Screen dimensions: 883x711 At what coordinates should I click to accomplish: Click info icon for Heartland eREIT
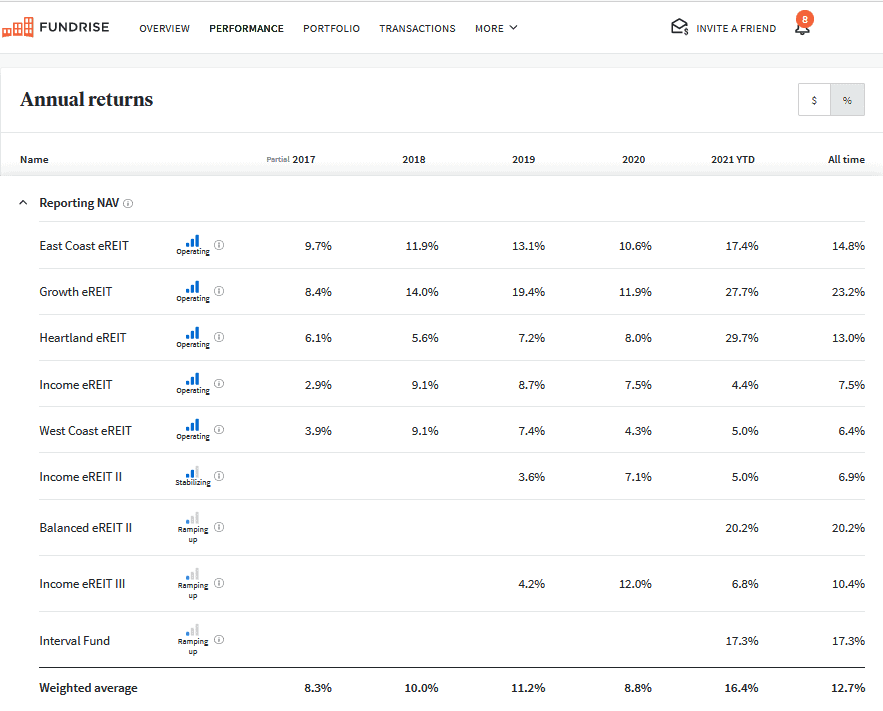click(219, 337)
